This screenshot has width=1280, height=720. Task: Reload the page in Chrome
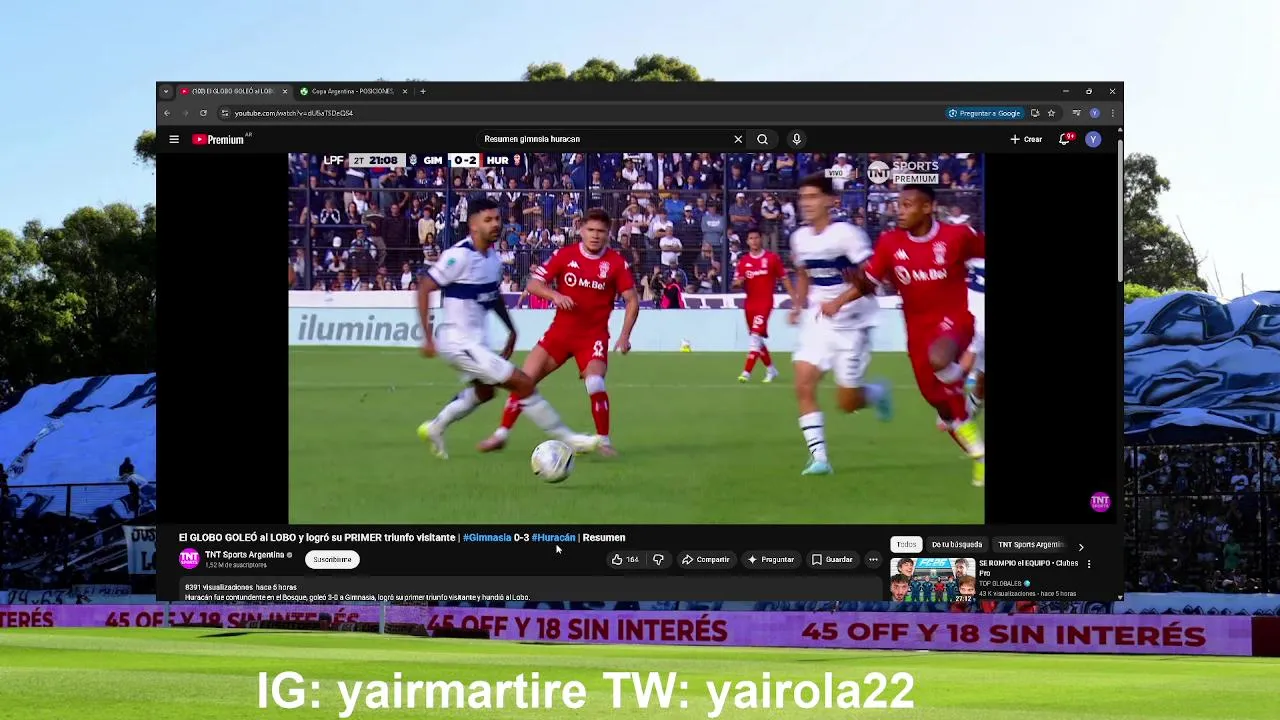[203, 113]
